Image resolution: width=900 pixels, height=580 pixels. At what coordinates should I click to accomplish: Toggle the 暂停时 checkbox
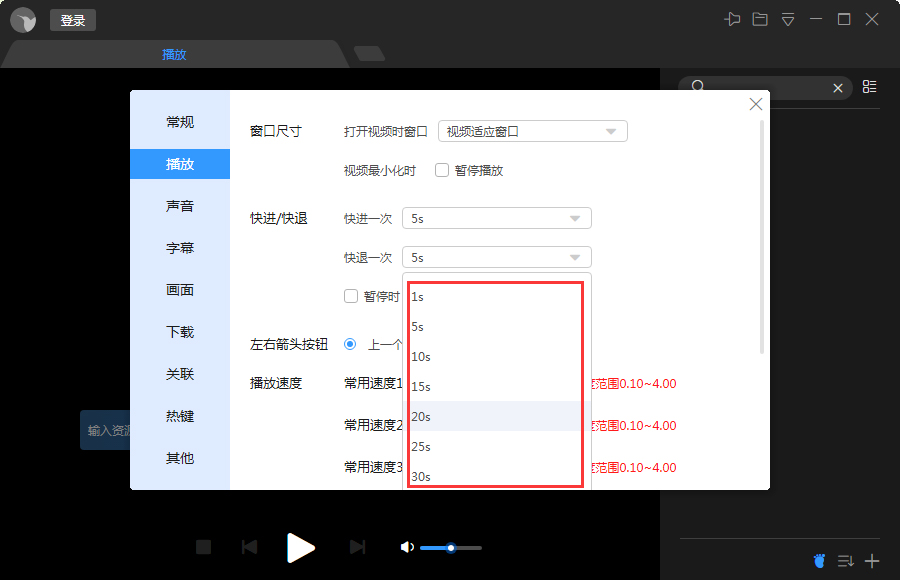351,296
